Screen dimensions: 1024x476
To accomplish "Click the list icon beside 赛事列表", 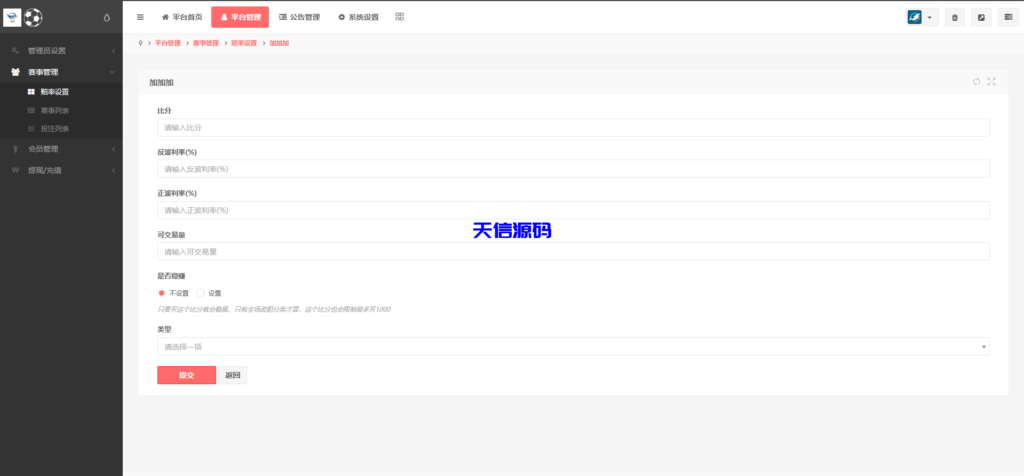I will (31, 110).
